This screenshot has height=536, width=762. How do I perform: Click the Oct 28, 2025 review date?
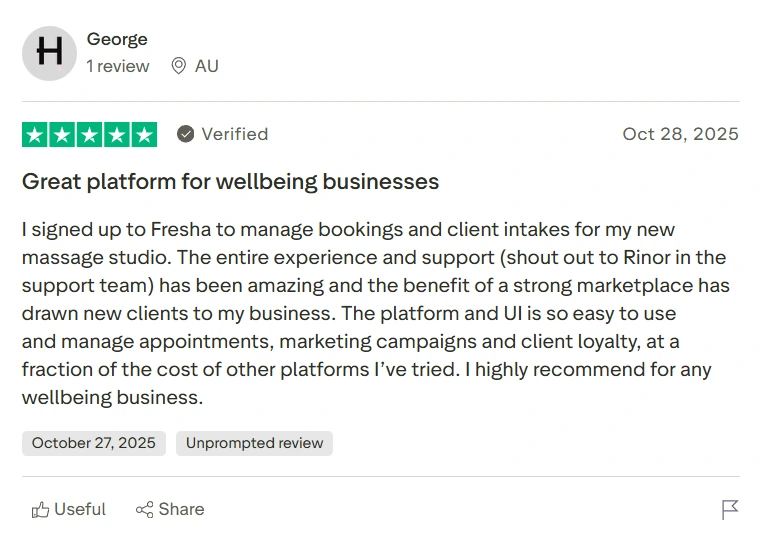point(680,134)
